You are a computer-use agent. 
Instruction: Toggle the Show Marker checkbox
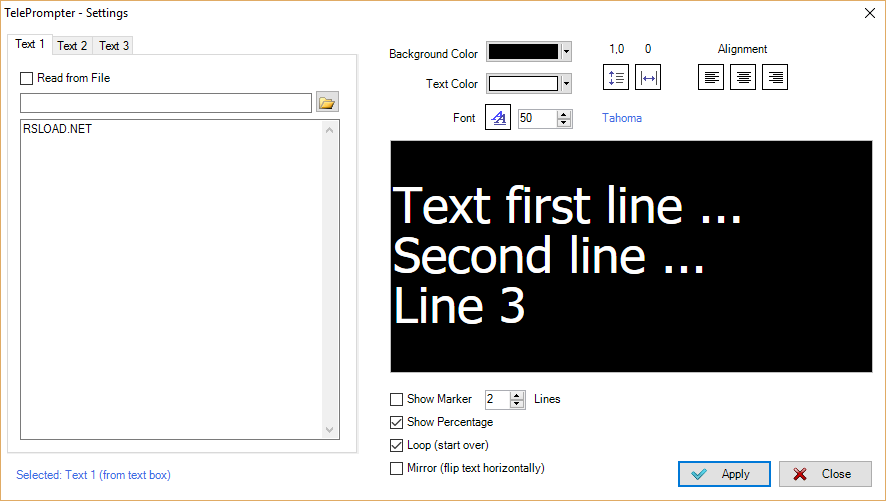pyautogui.click(x=396, y=400)
